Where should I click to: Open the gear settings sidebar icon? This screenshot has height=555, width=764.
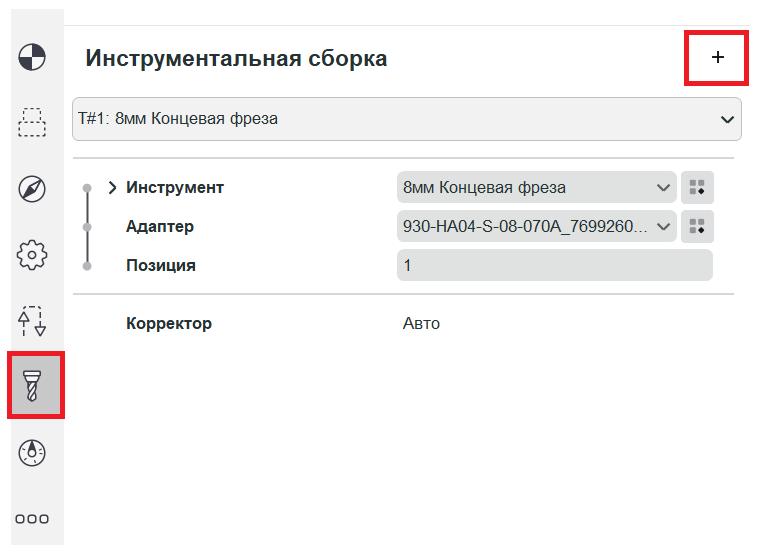32,255
